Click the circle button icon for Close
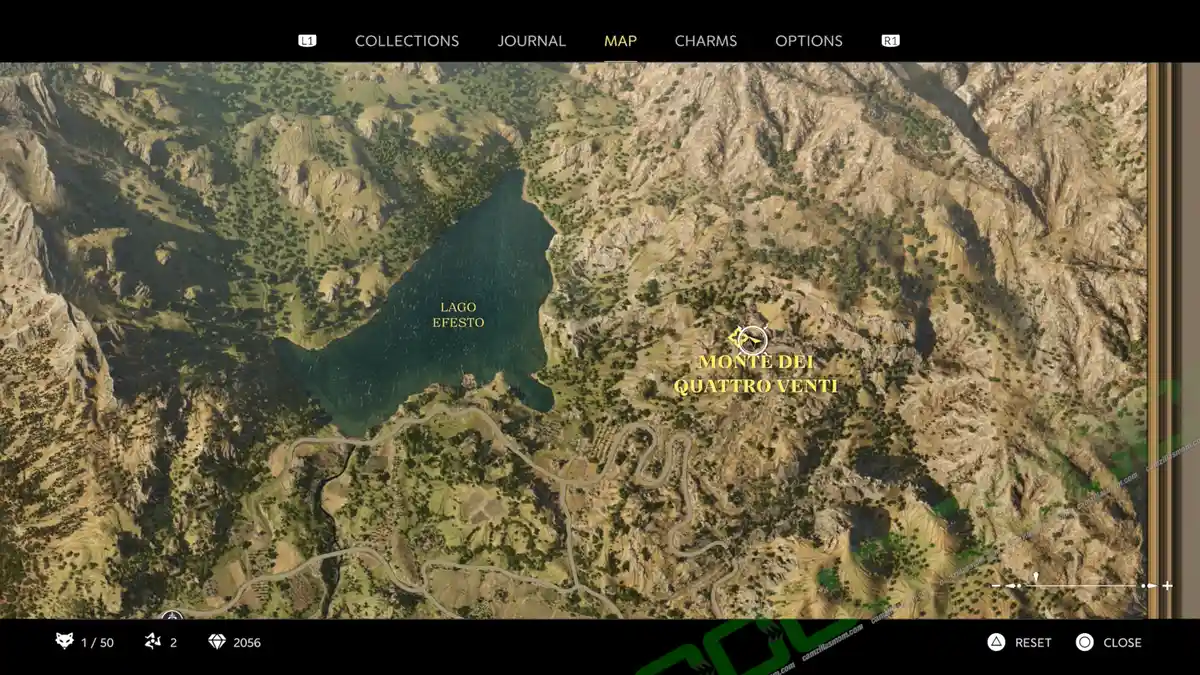1200x675 pixels. click(x=1084, y=642)
